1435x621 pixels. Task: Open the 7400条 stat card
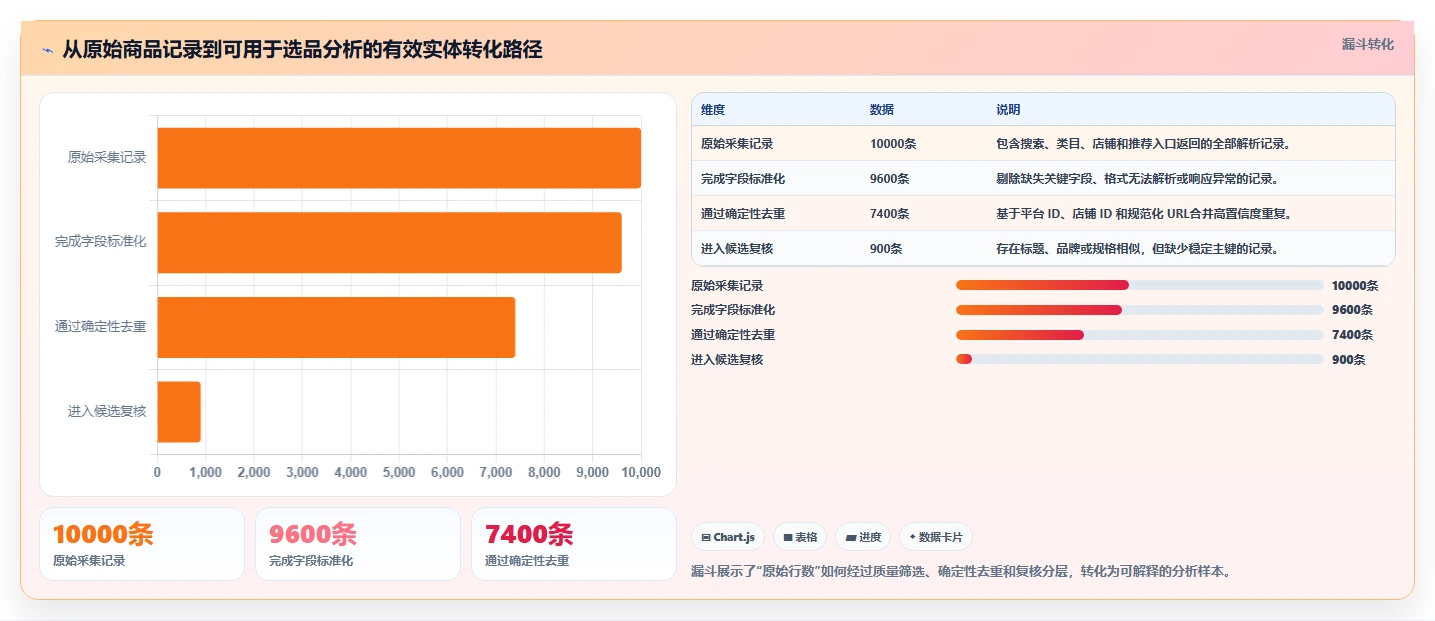tap(574, 544)
